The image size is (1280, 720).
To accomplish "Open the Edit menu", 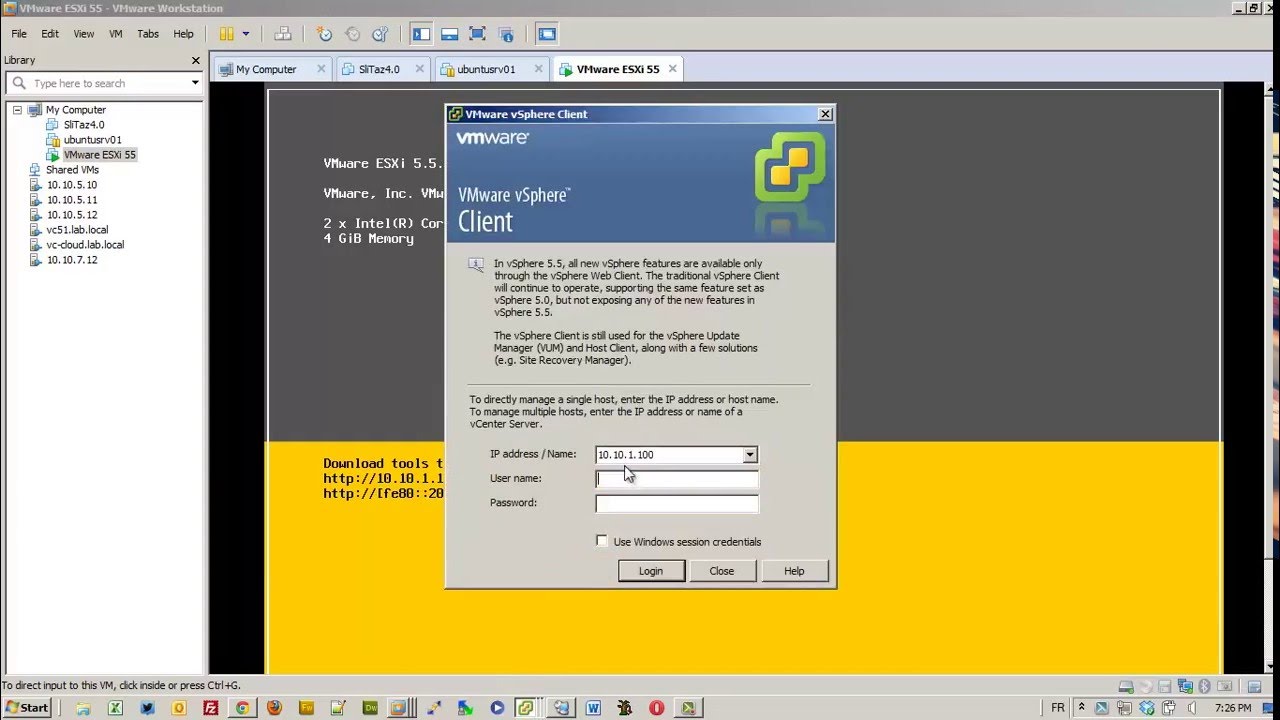I will [x=50, y=34].
